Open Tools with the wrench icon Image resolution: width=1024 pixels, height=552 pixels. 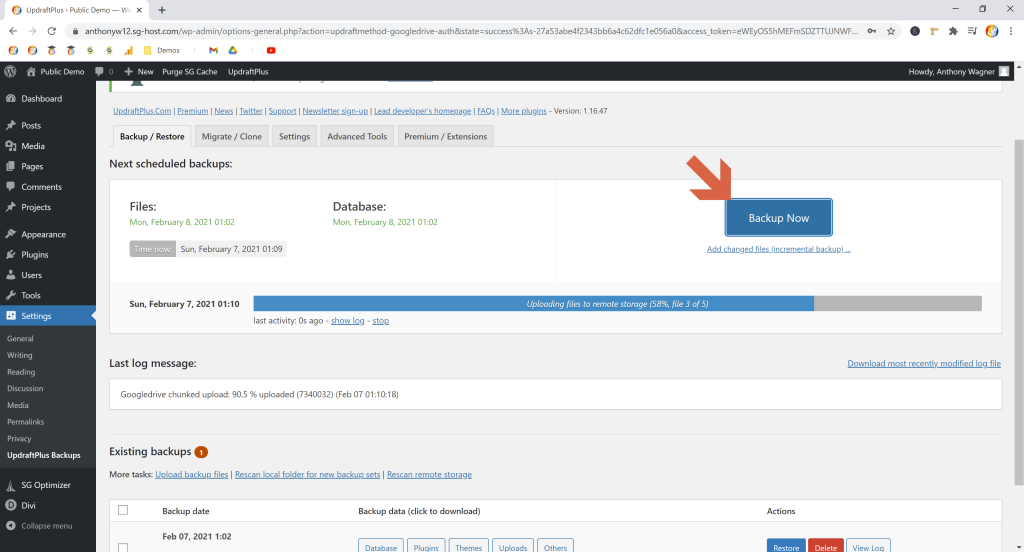tap(10, 295)
